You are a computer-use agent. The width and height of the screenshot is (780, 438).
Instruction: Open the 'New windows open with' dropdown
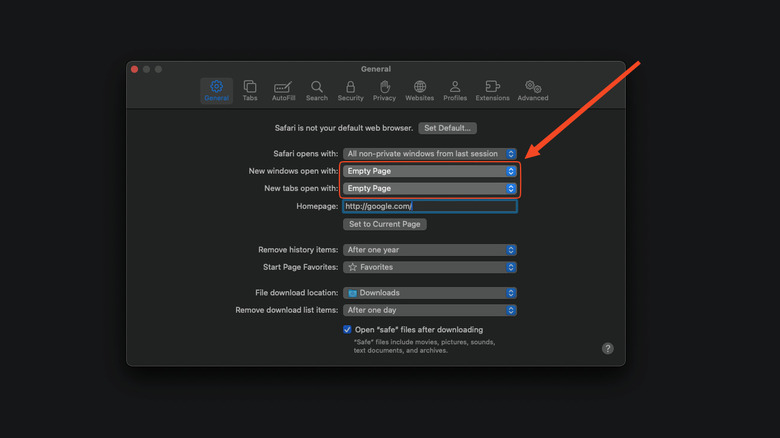click(430, 171)
